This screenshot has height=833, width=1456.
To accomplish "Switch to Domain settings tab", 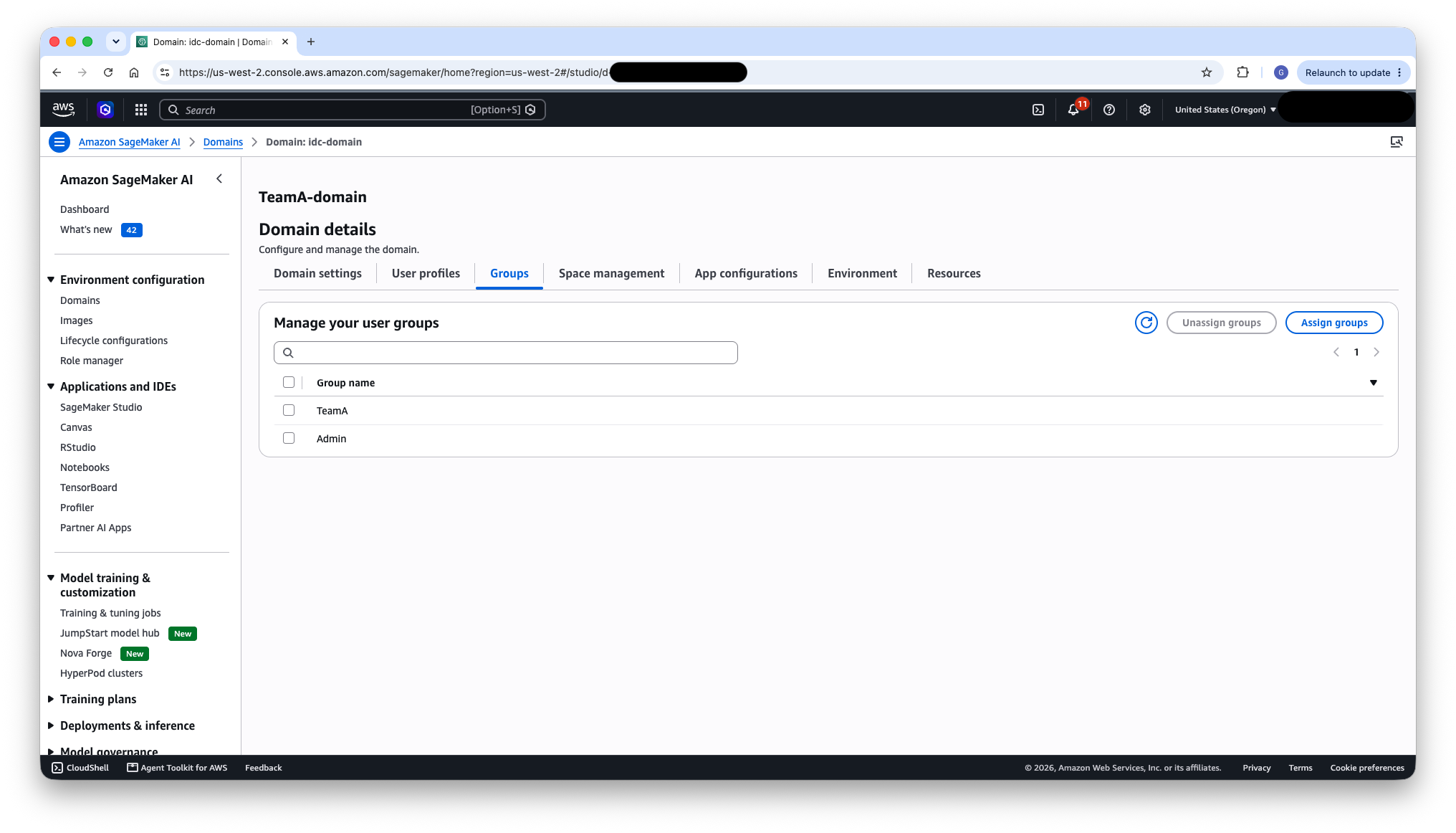I will pos(317,273).
